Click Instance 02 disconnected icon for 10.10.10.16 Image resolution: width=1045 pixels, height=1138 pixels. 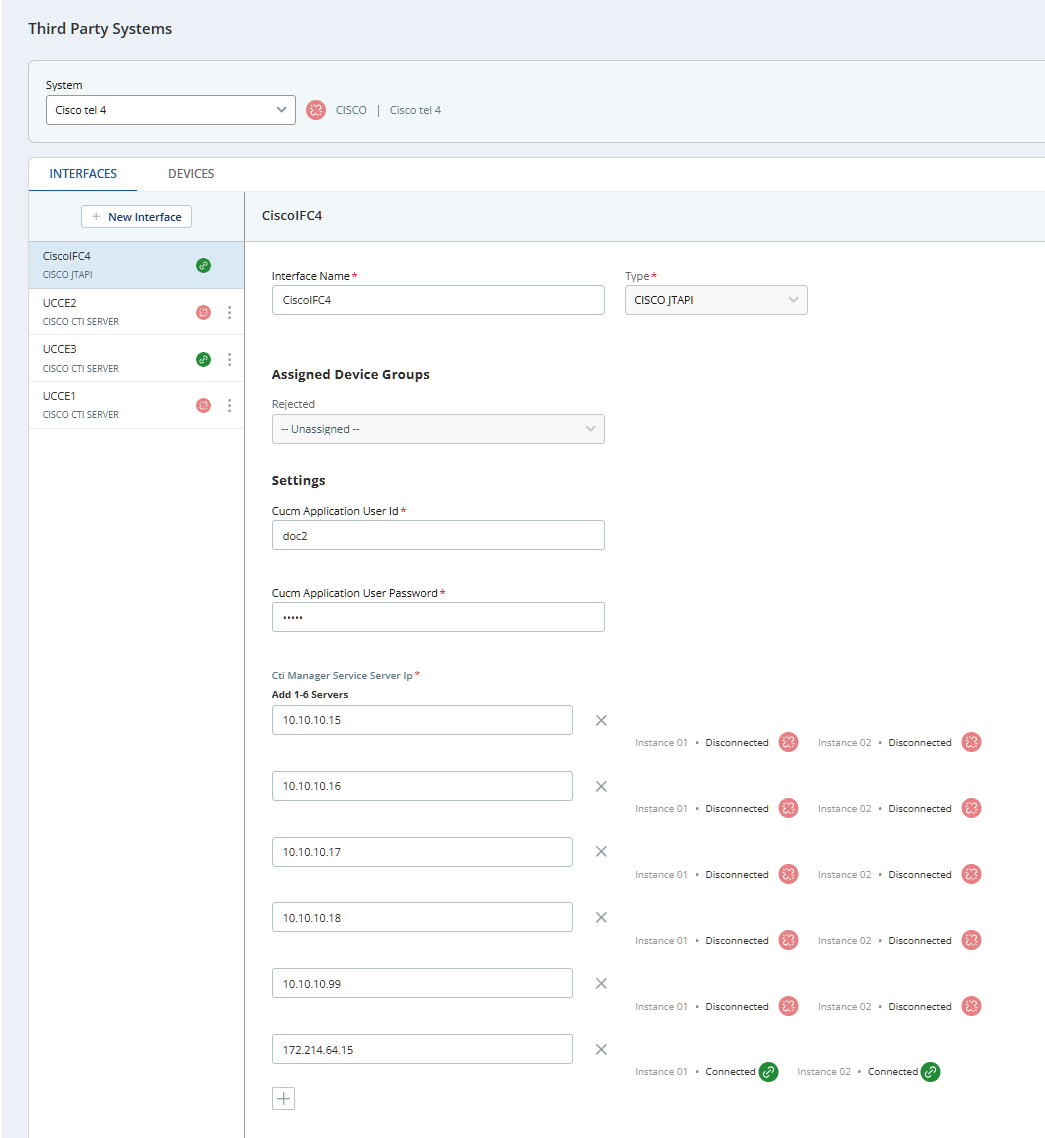point(972,809)
